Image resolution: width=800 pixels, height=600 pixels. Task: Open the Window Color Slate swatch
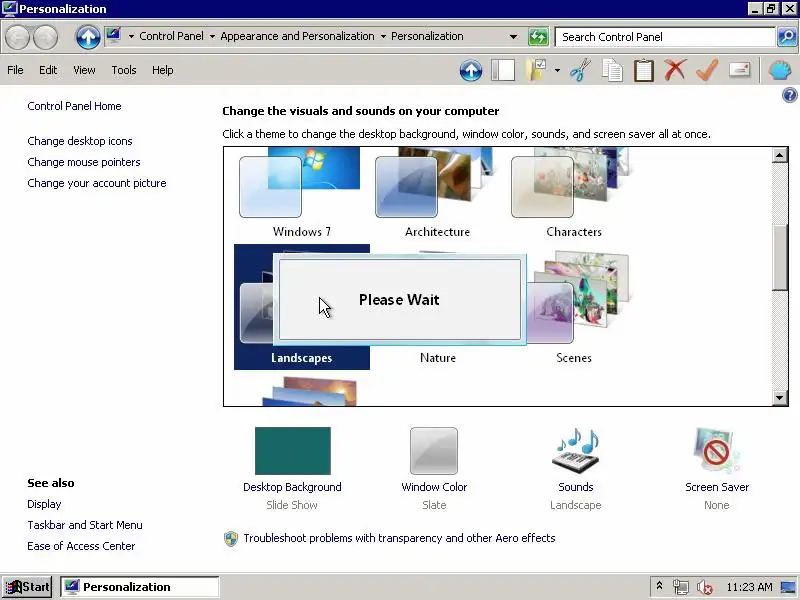tap(434, 451)
